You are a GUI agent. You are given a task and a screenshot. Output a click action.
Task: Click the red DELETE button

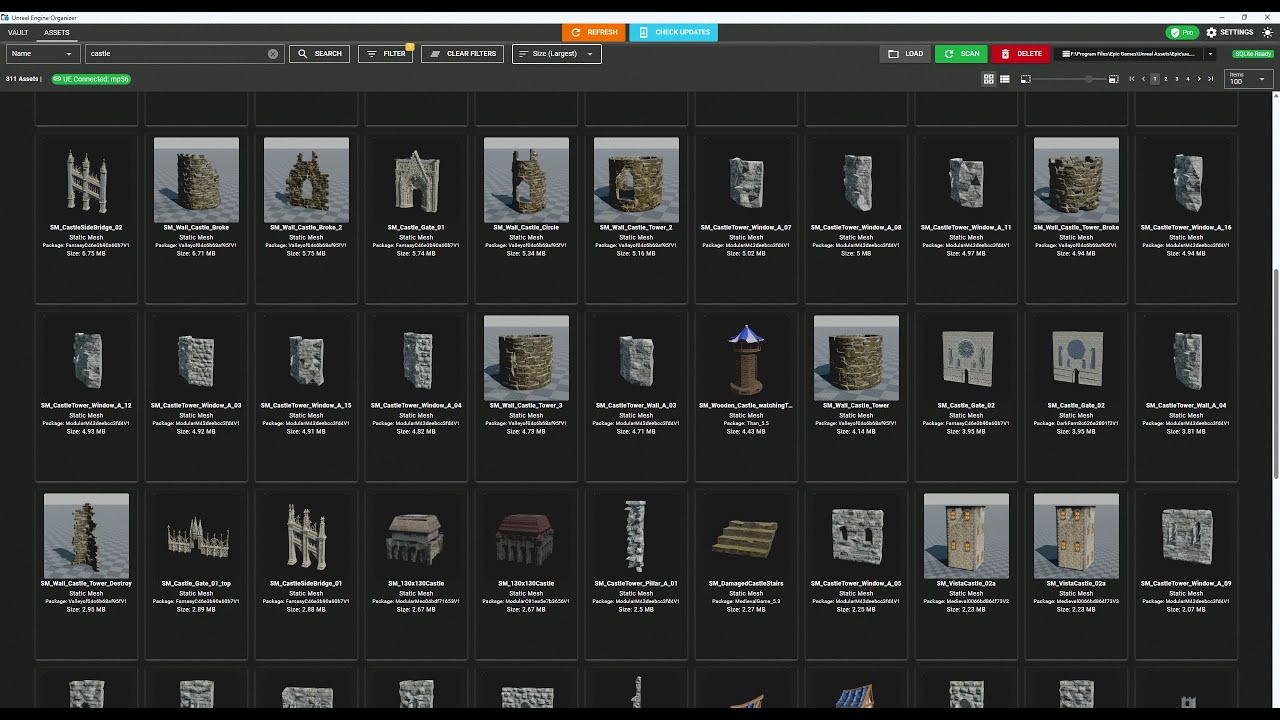point(1020,54)
